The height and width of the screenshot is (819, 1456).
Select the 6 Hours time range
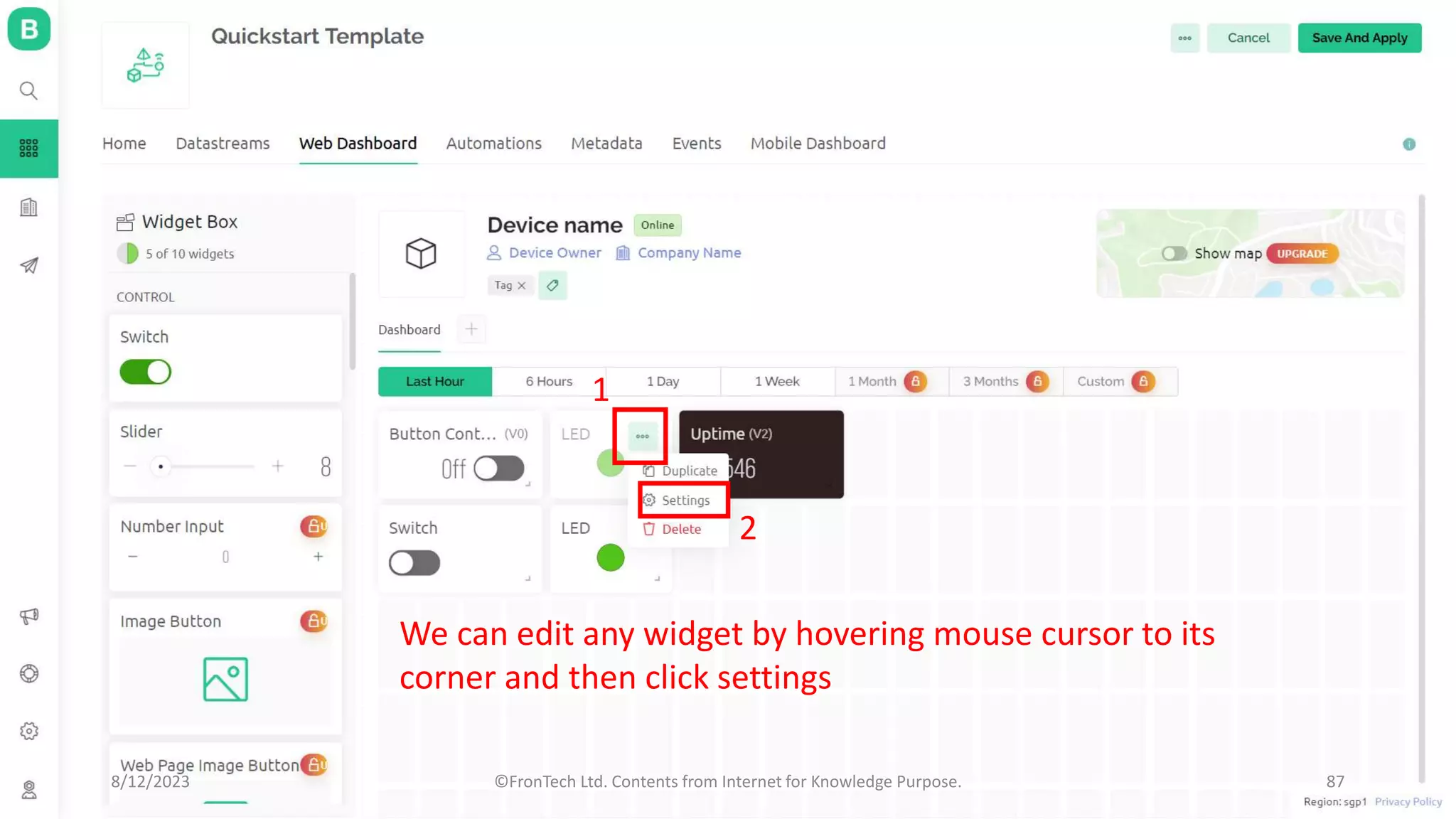point(549,381)
